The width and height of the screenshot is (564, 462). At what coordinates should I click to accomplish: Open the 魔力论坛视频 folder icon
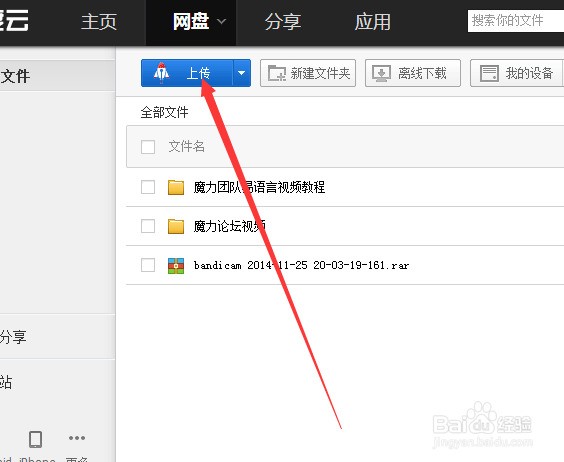176,226
